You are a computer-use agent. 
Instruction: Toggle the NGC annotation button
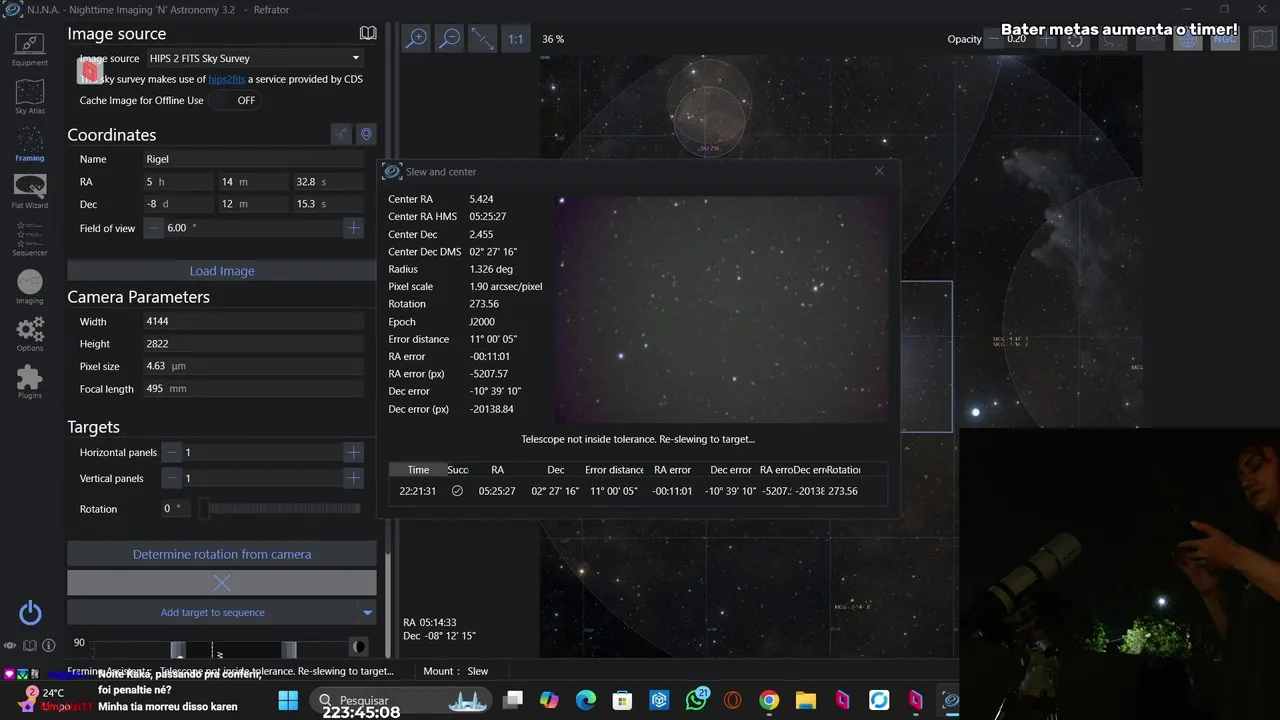click(x=1225, y=39)
